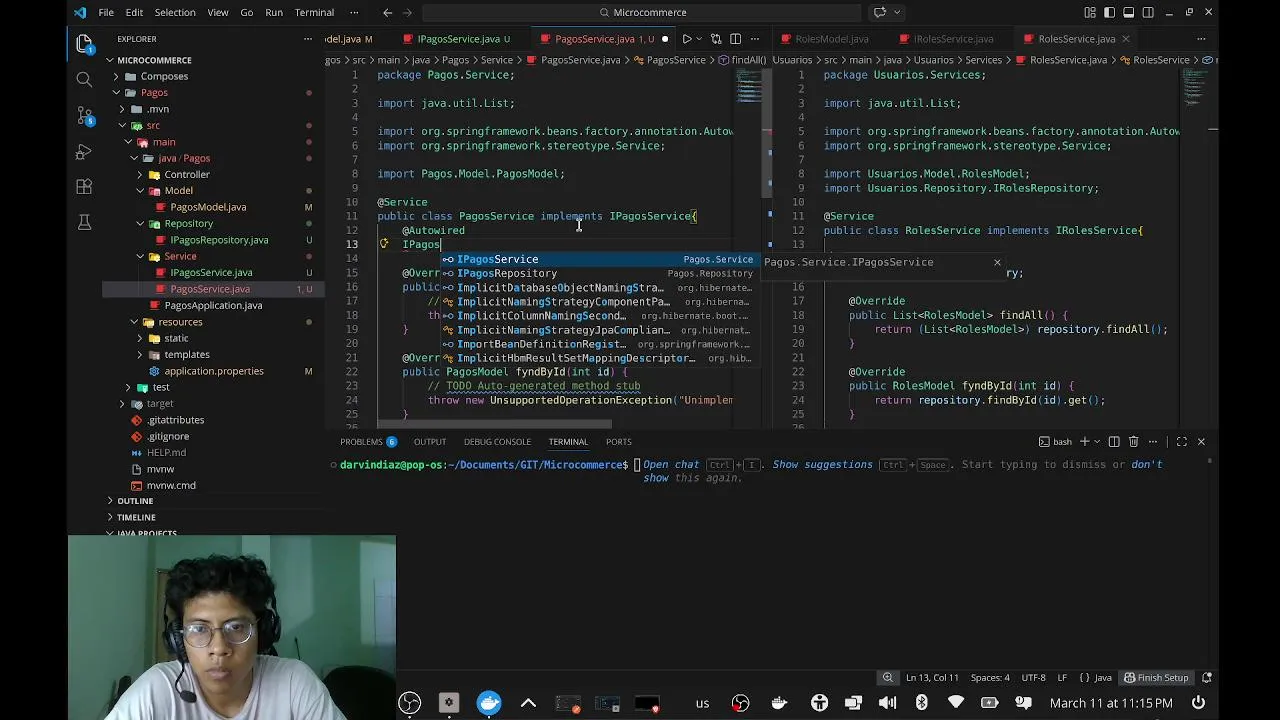
Task: Open the Explorer view in activity bar
Action: tap(84, 43)
